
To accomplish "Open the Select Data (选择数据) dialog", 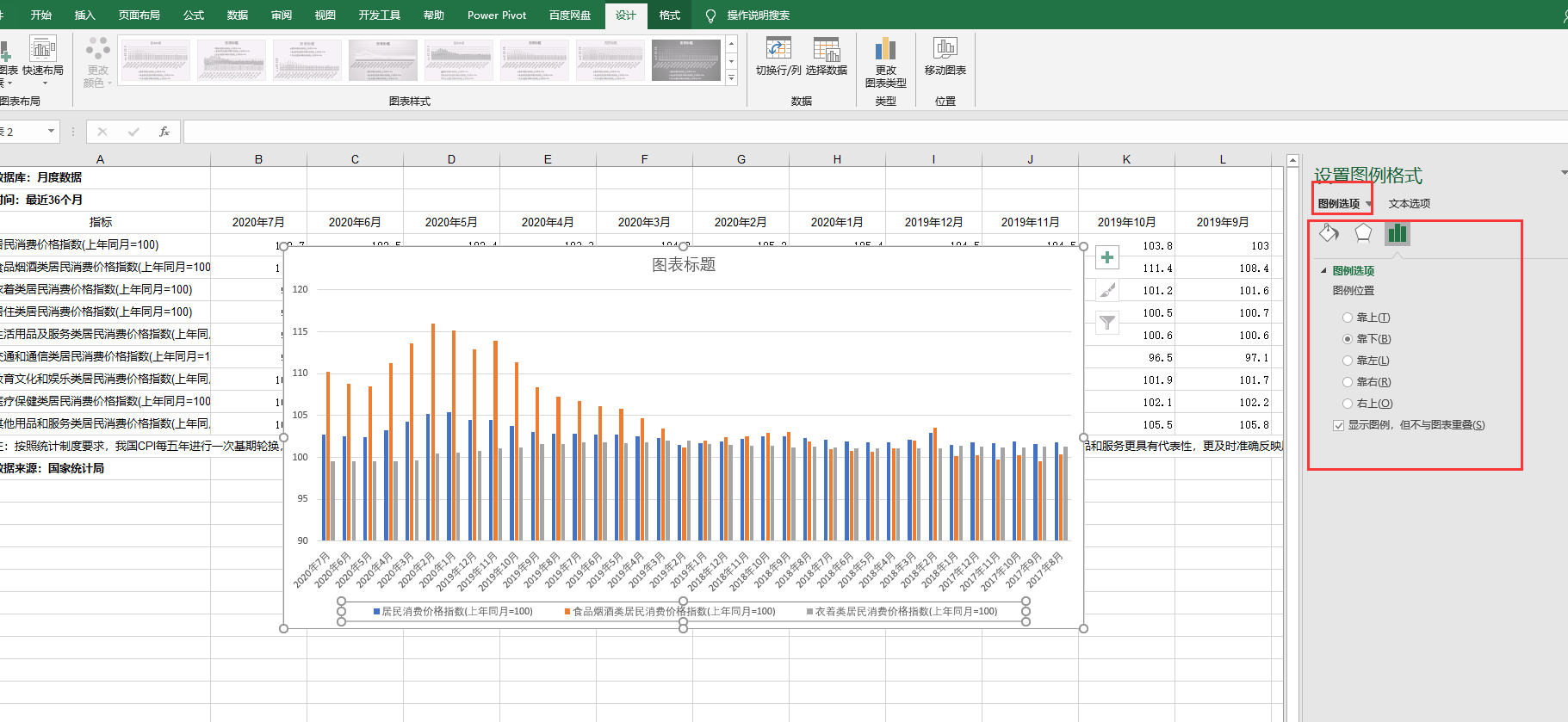I will pos(826,50).
